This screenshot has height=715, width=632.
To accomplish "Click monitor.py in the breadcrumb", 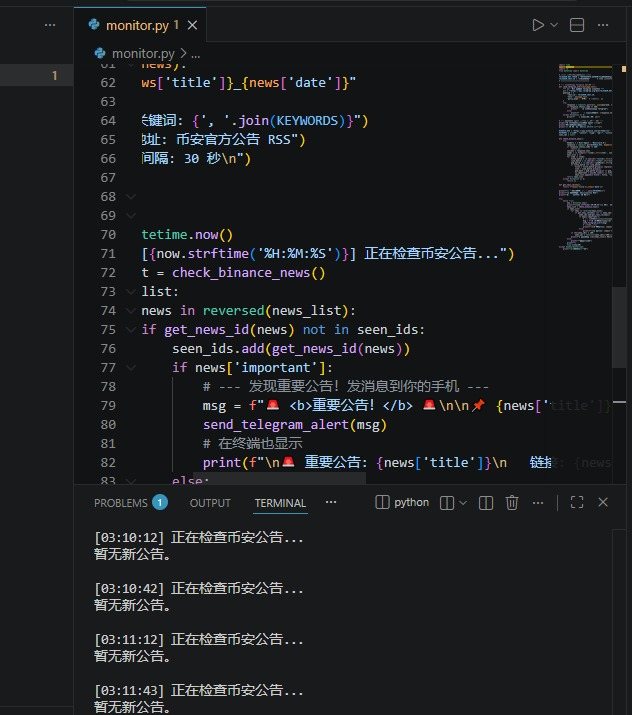I will point(143,54).
